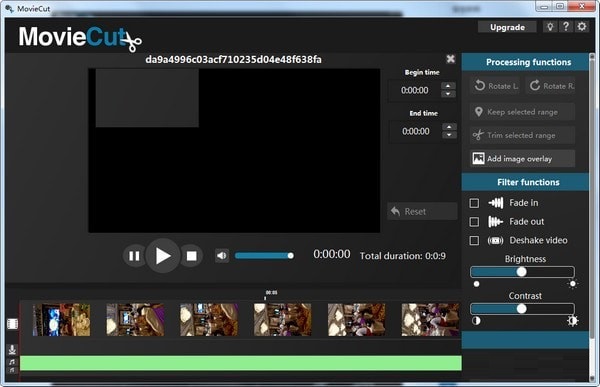Screen dimensions: 600x387
Task: Close the video preview with the X
Action: [x=450, y=59]
